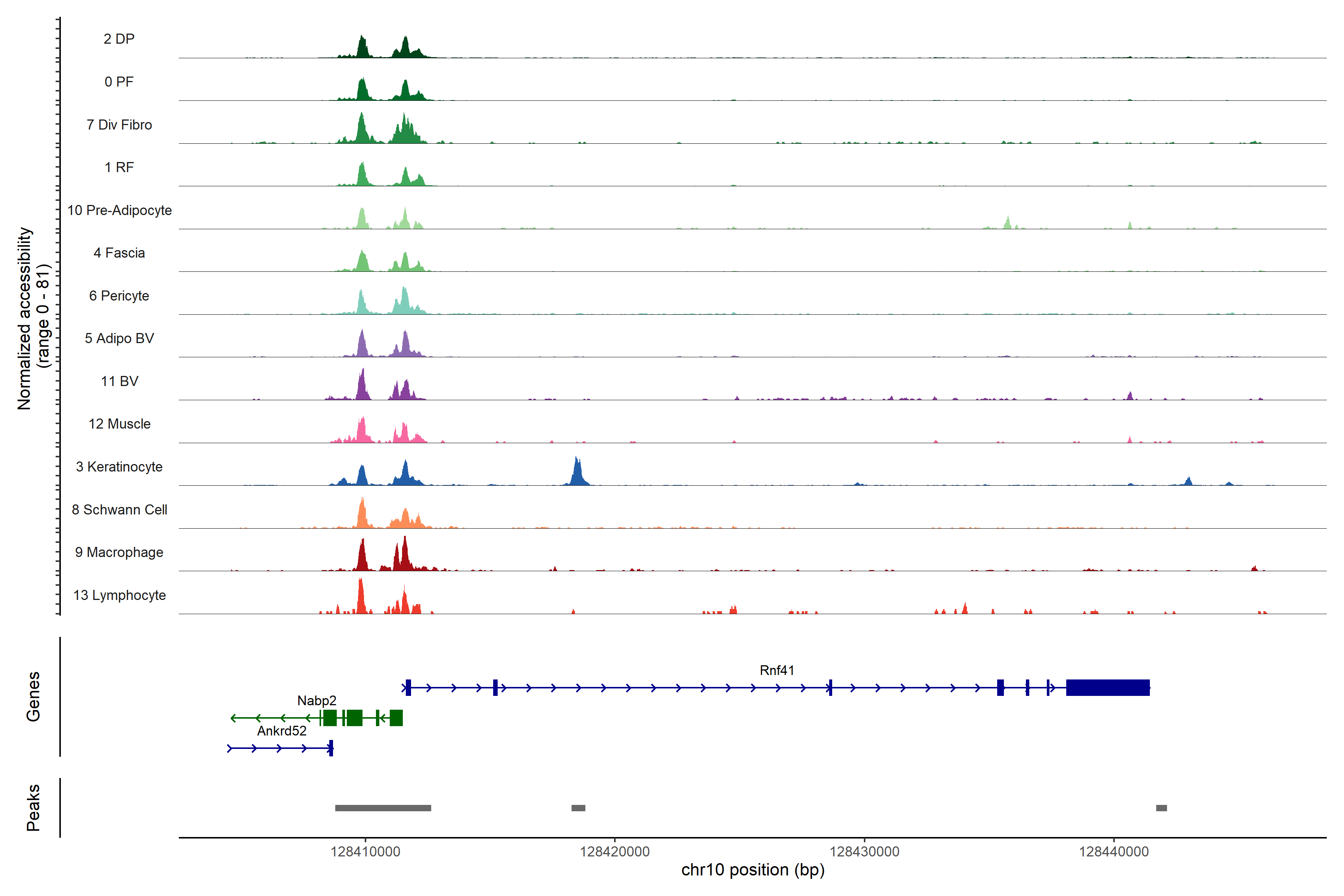The image size is (1344, 896).
Task: Click the Peaks panel label
Action: (33, 808)
